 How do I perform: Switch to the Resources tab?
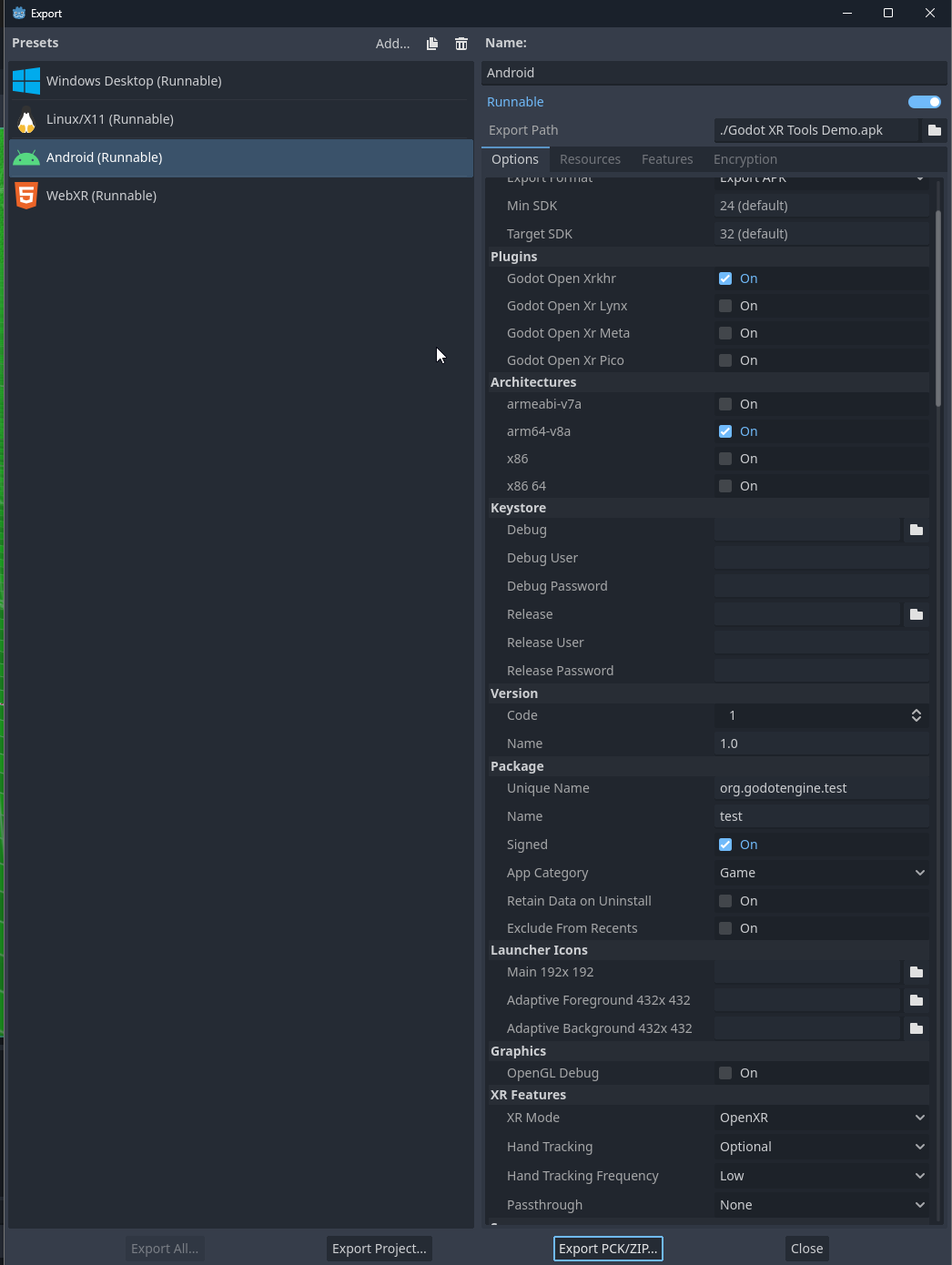pyautogui.click(x=590, y=159)
